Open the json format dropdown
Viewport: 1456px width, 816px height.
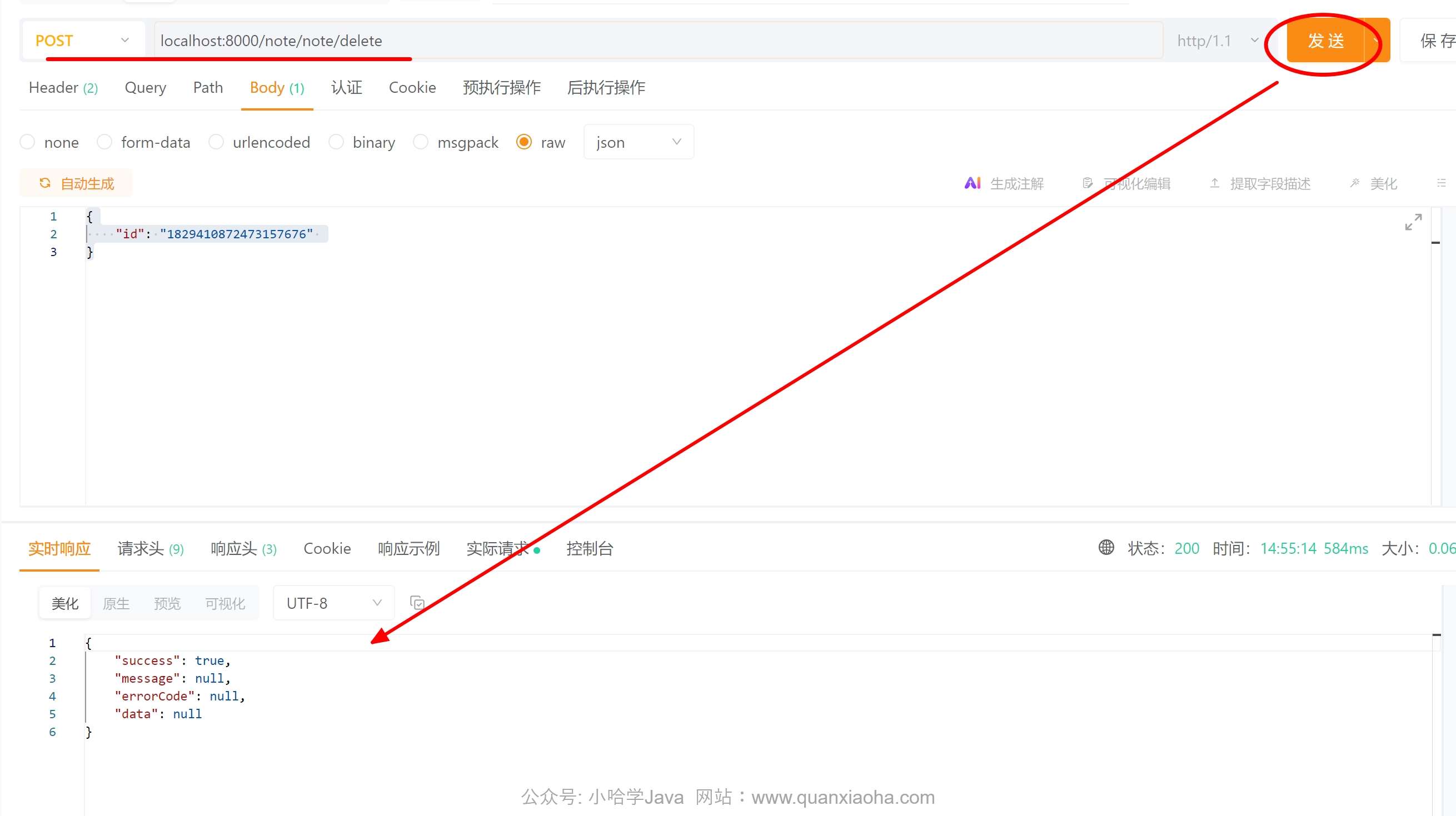click(638, 142)
